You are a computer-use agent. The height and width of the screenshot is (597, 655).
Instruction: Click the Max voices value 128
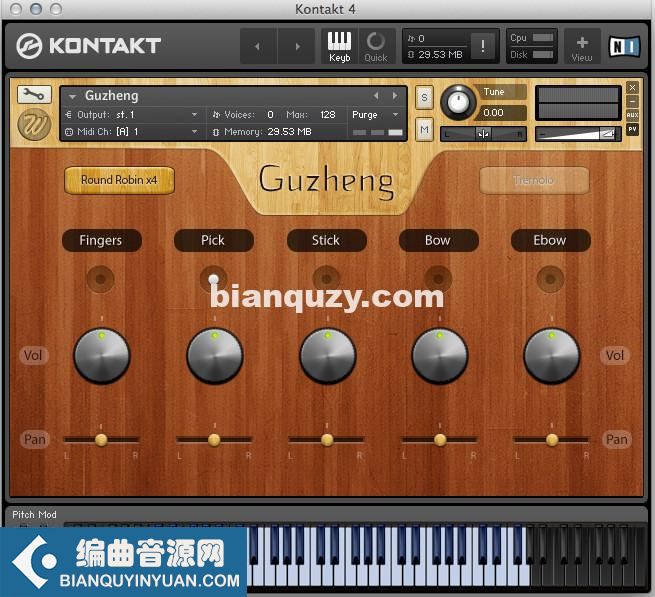click(328, 114)
